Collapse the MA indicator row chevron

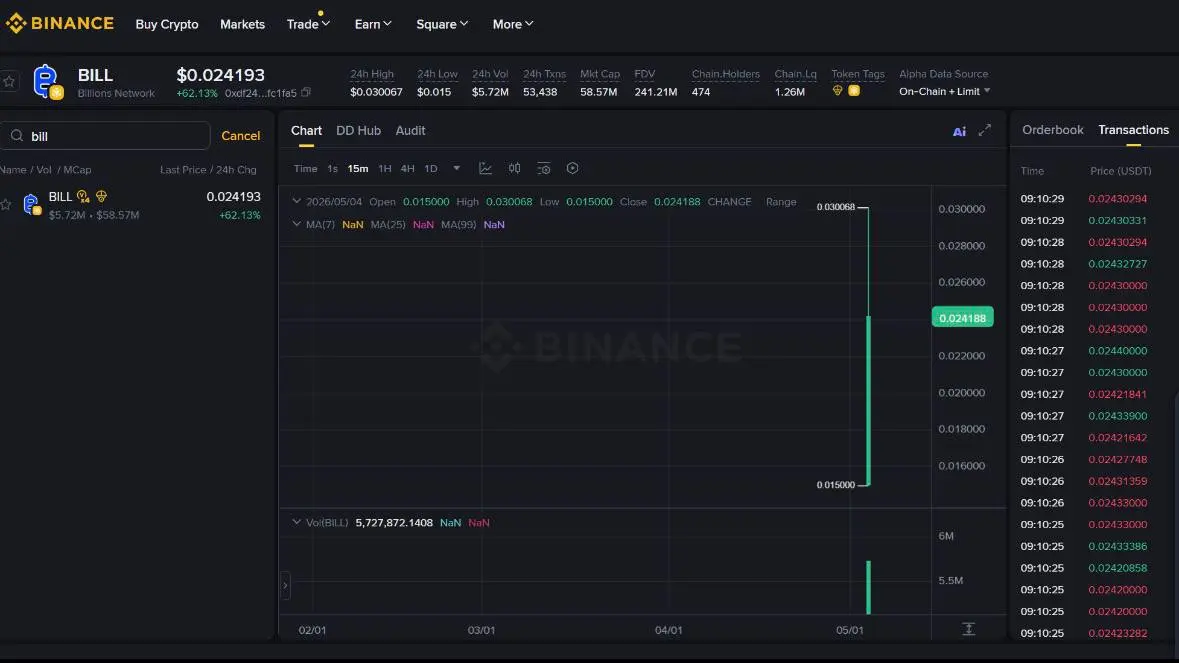[296, 224]
